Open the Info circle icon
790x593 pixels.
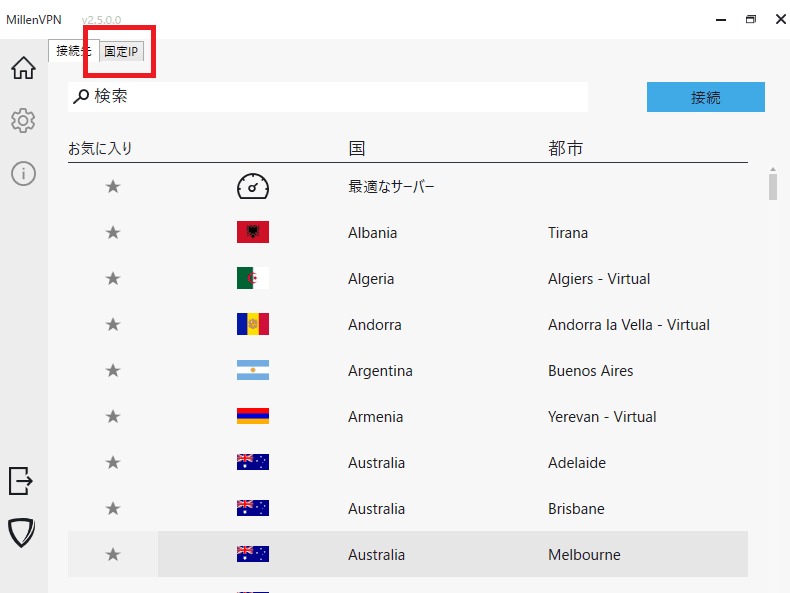click(23, 174)
